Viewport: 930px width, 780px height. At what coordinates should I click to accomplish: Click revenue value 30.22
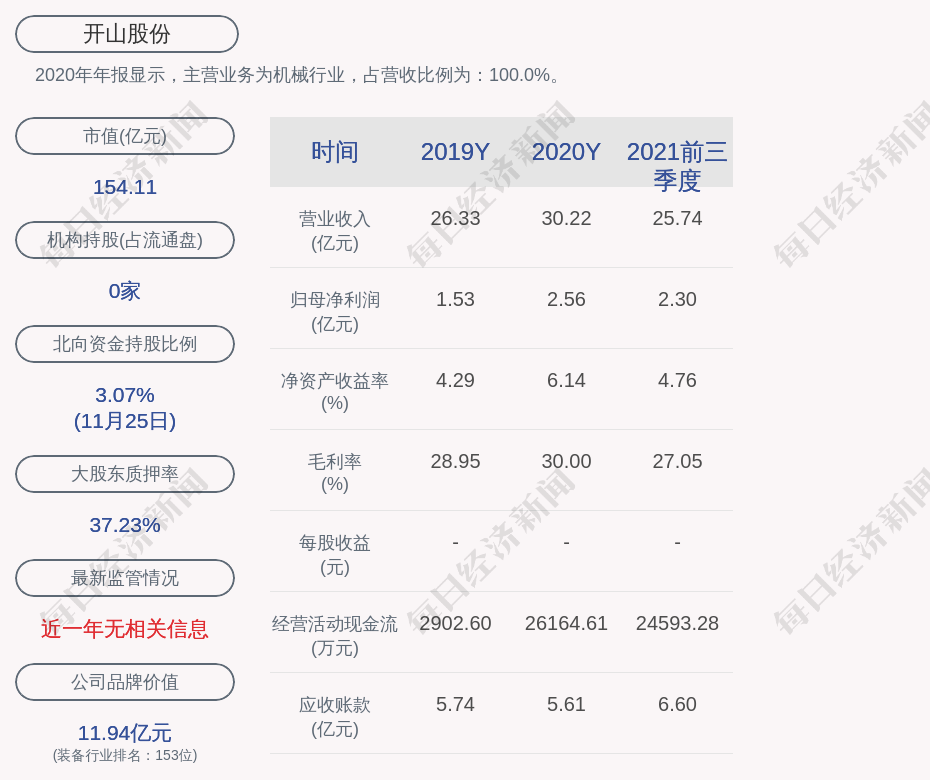pos(566,218)
